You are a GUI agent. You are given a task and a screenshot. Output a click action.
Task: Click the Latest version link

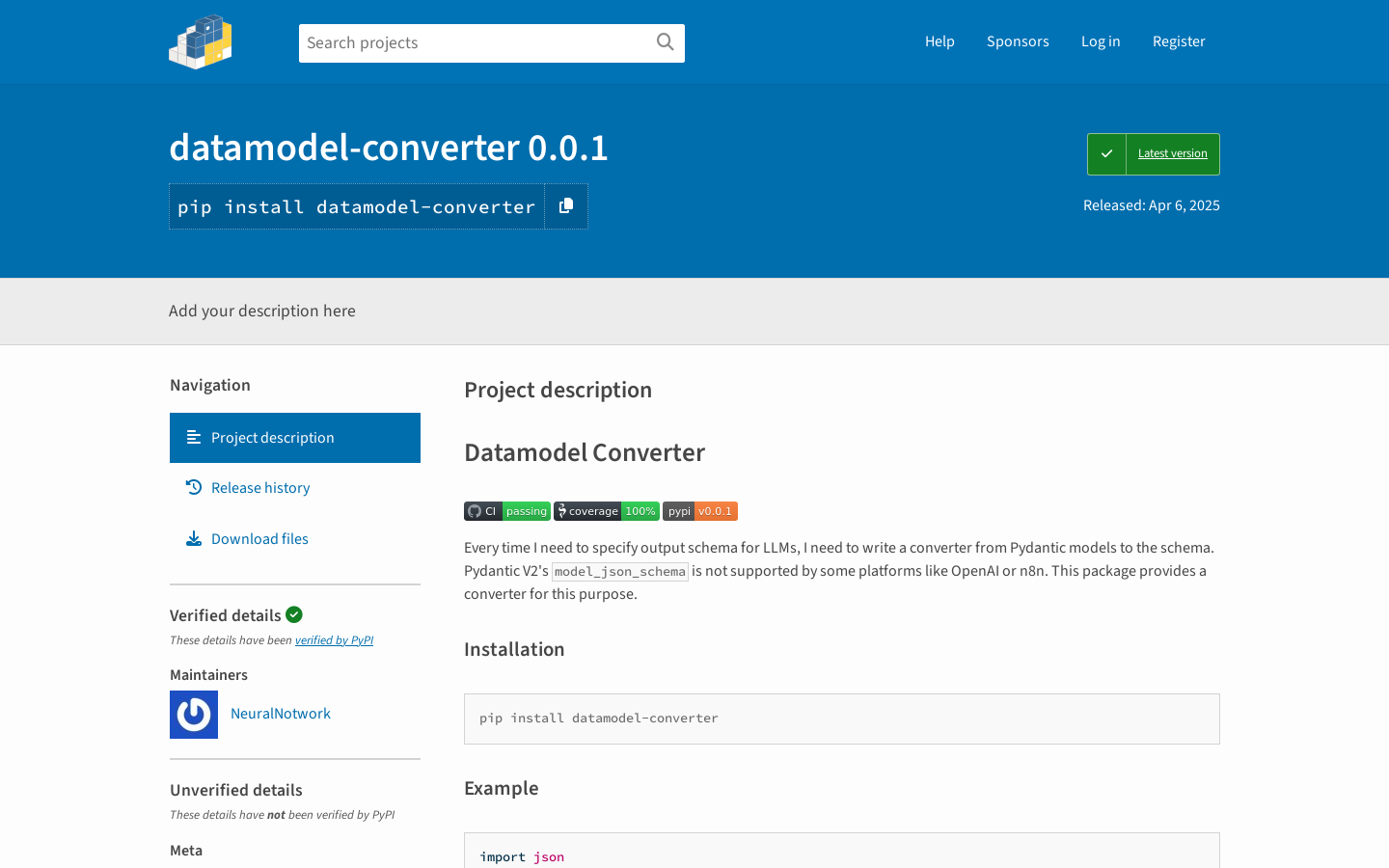click(1173, 153)
